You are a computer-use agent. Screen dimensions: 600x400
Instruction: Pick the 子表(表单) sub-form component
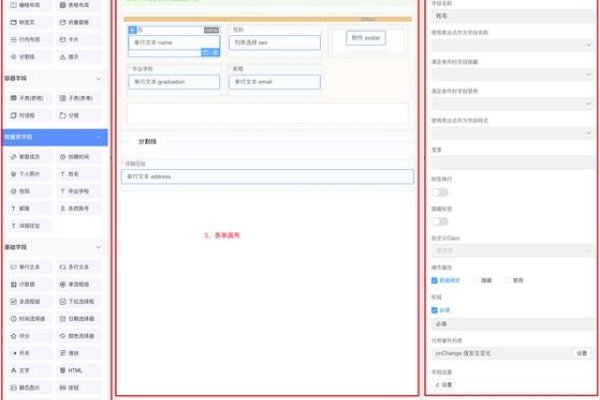click(79, 98)
